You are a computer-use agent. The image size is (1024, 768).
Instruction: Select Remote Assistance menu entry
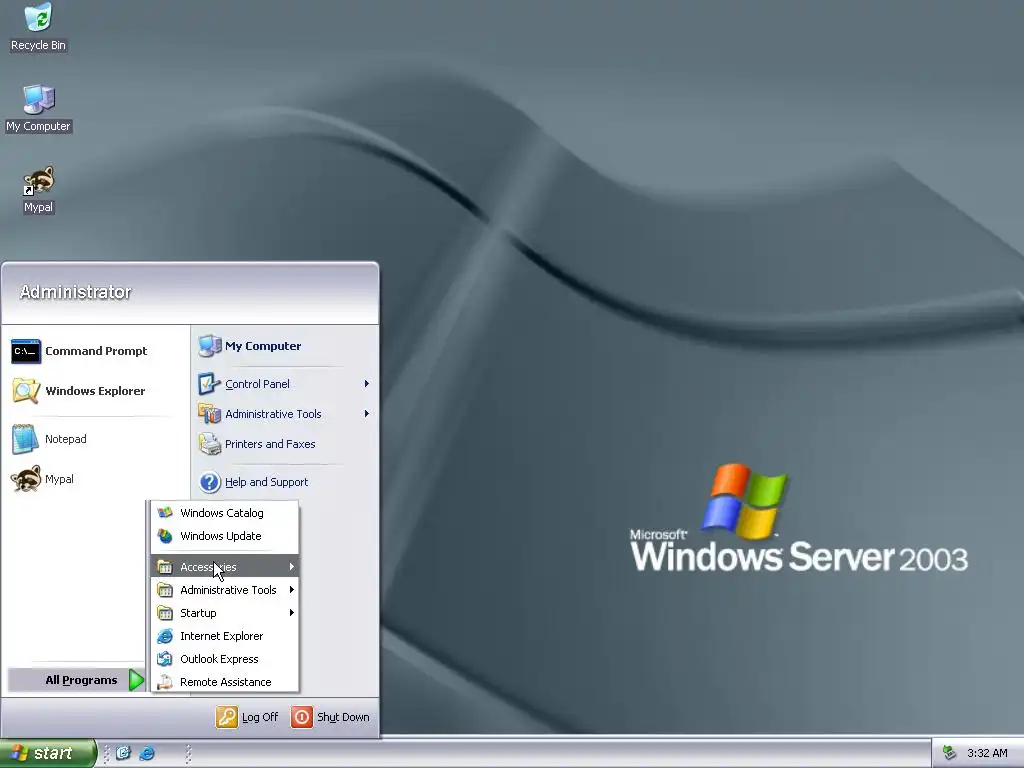coord(225,682)
